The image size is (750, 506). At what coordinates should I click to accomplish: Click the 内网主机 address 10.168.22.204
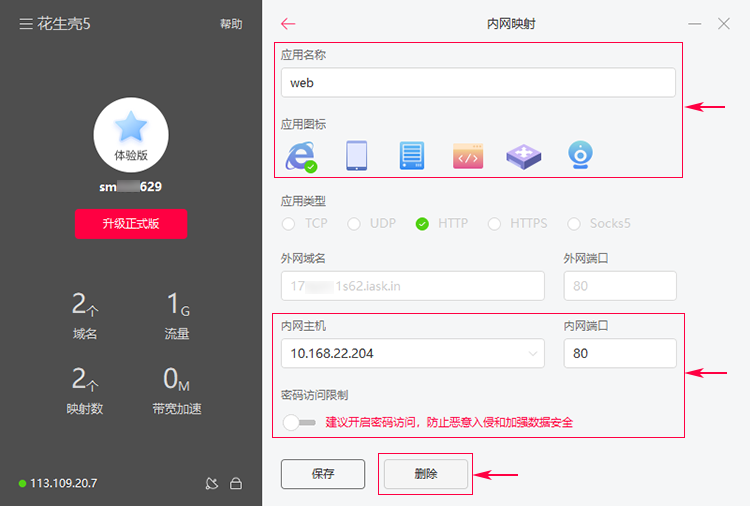[x=332, y=353]
